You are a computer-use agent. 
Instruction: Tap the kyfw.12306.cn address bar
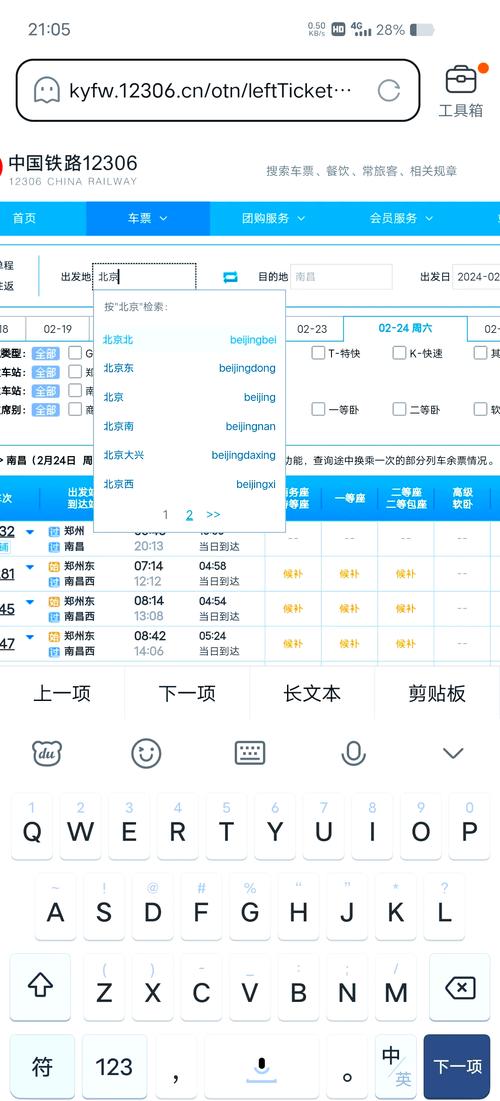point(218,91)
